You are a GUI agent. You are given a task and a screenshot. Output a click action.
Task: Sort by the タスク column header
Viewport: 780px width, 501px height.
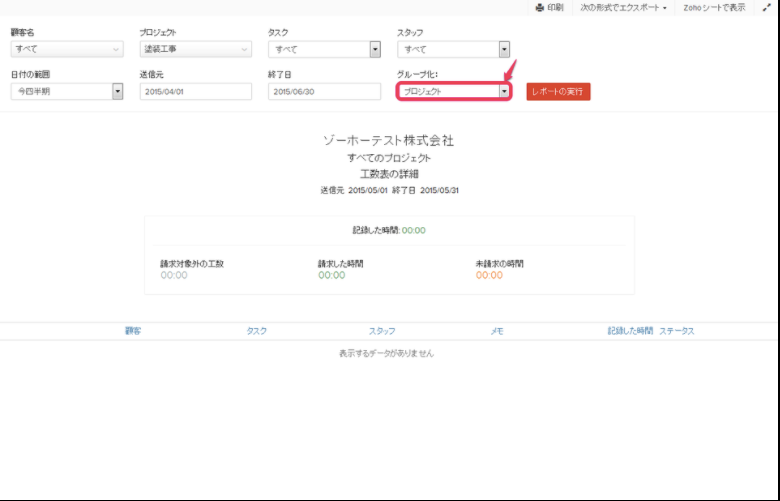pyautogui.click(x=257, y=331)
